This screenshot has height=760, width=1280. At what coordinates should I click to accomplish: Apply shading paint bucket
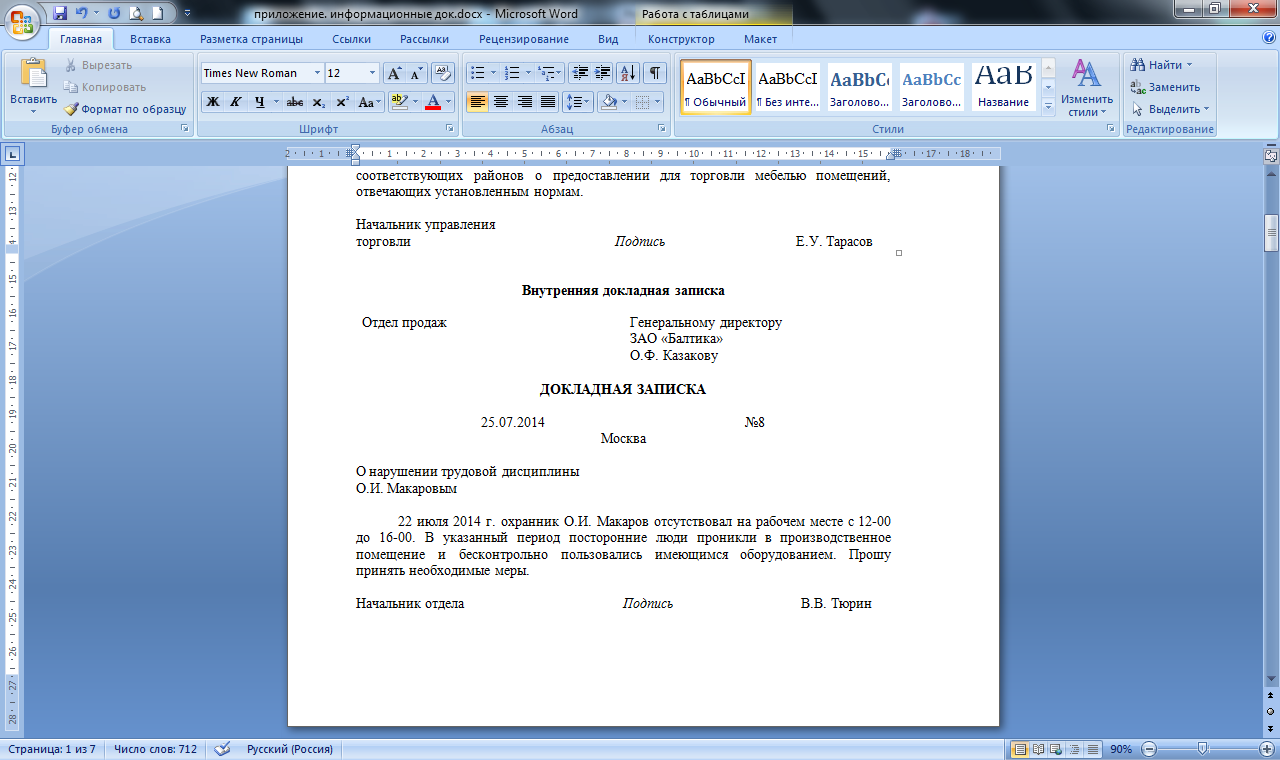coord(607,102)
